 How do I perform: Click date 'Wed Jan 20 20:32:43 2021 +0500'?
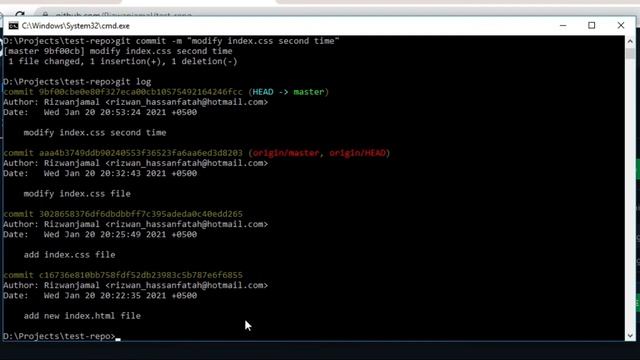120,173
